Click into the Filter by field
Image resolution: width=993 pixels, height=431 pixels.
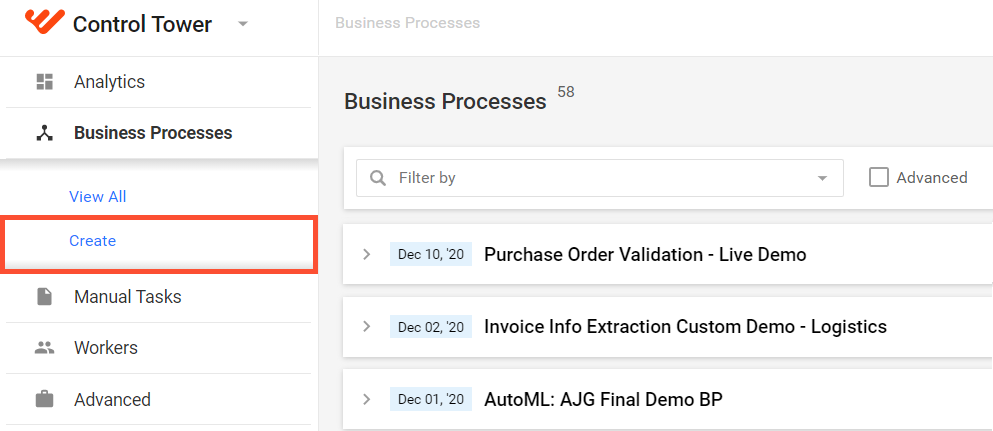pyautogui.click(x=600, y=178)
